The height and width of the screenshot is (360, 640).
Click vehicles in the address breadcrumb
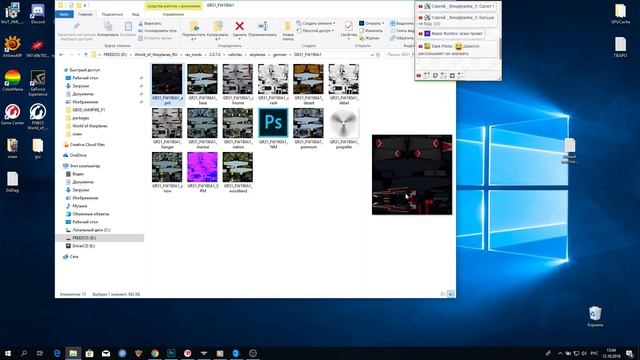click(x=235, y=54)
